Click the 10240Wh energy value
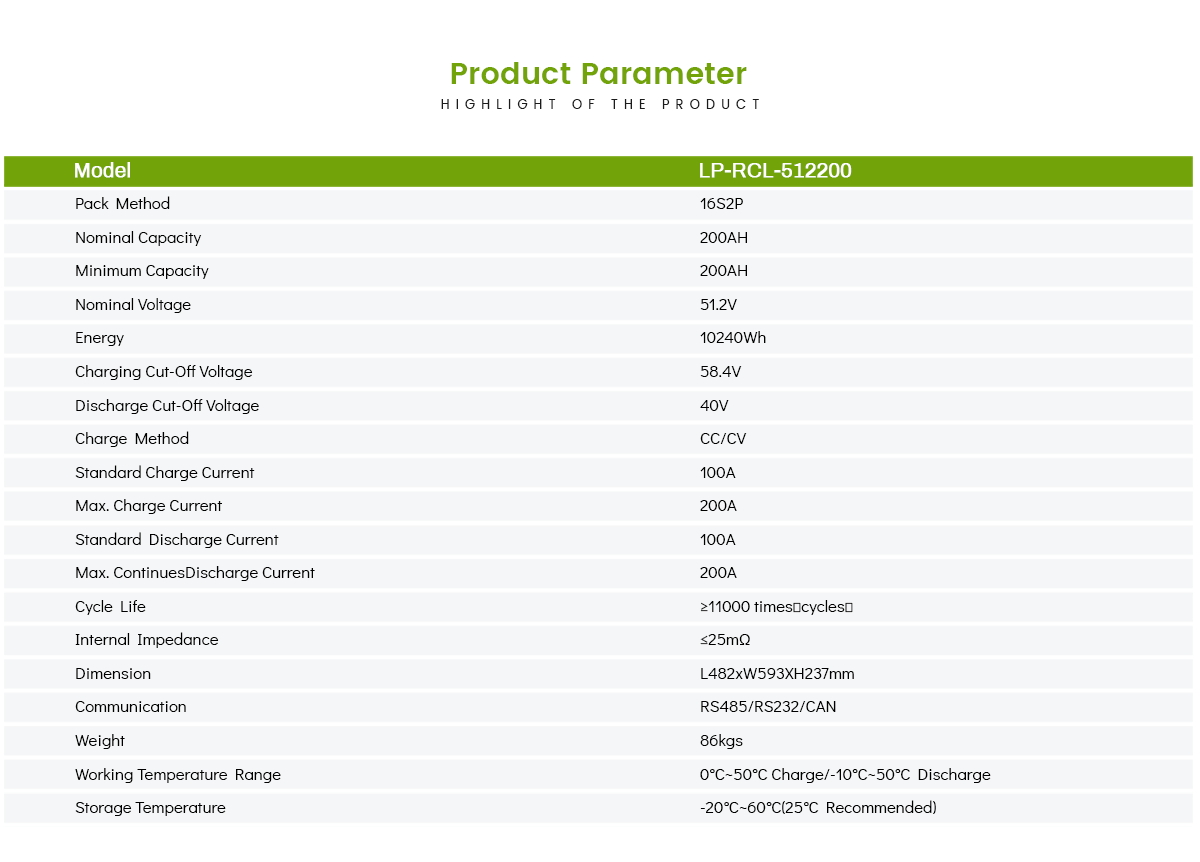This screenshot has width=1200, height=862. pyautogui.click(x=732, y=338)
